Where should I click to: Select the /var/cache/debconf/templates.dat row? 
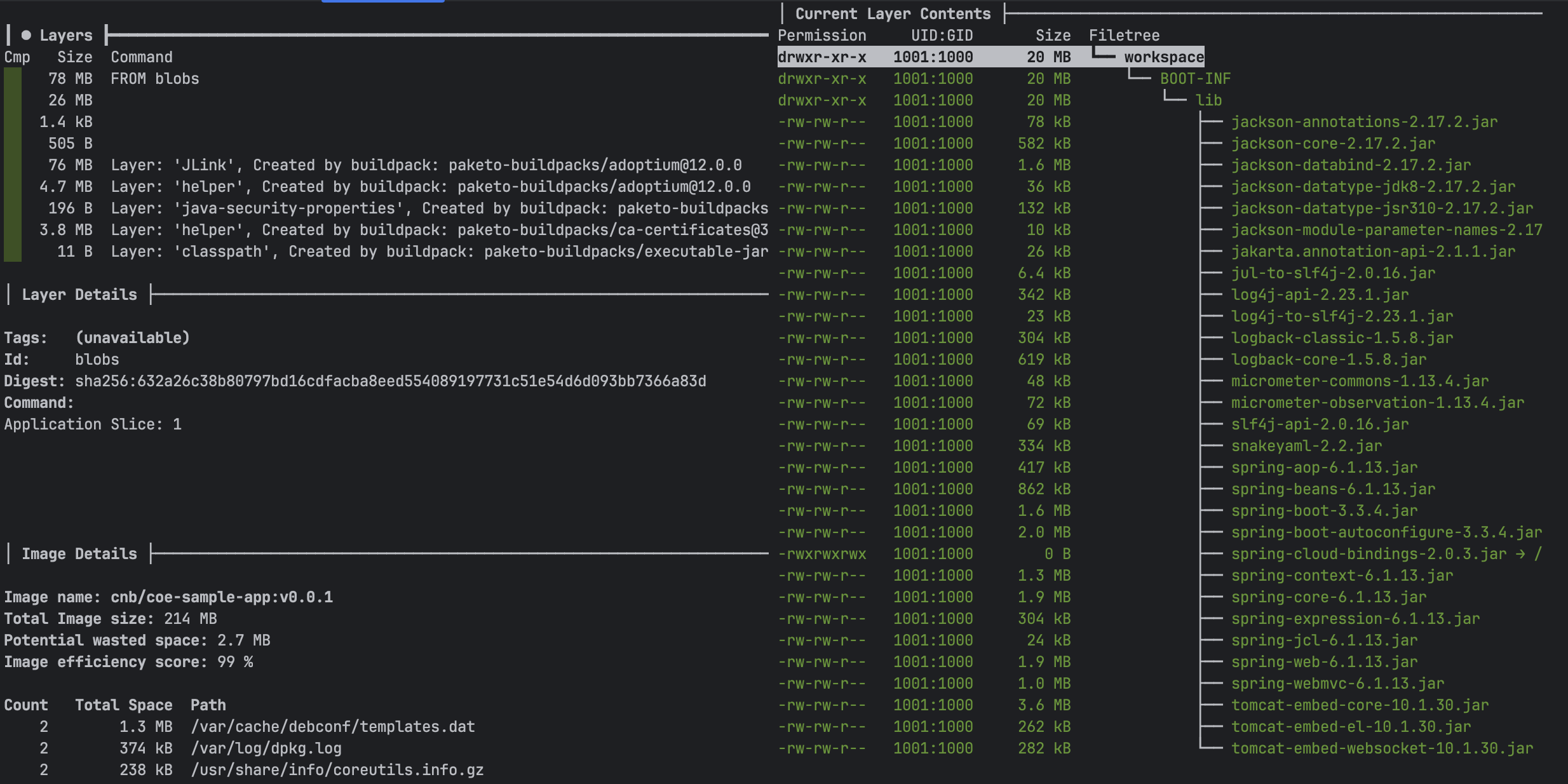[332, 727]
